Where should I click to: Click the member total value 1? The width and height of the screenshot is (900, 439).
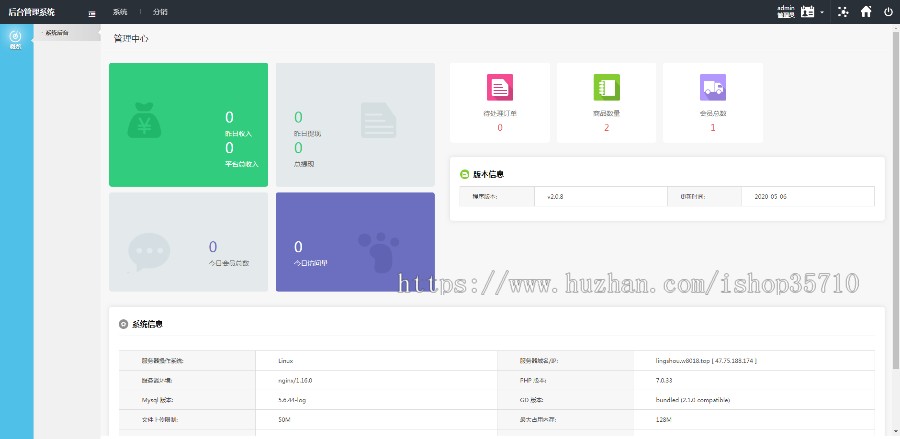click(713, 127)
